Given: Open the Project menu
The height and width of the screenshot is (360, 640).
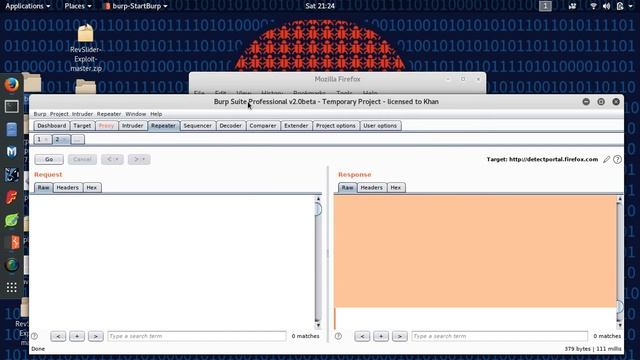Looking at the screenshot, I should [x=59, y=114].
